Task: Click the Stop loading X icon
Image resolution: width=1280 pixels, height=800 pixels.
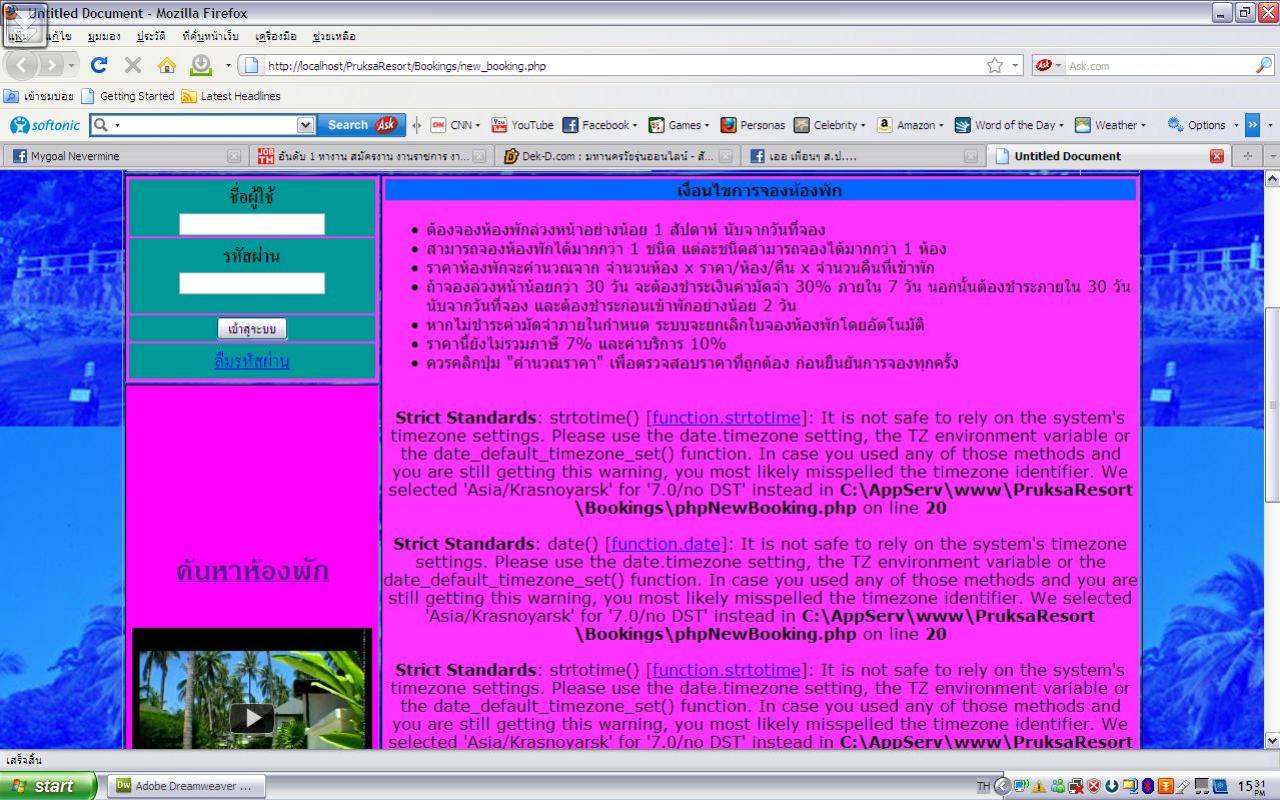Action: click(x=133, y=65)
